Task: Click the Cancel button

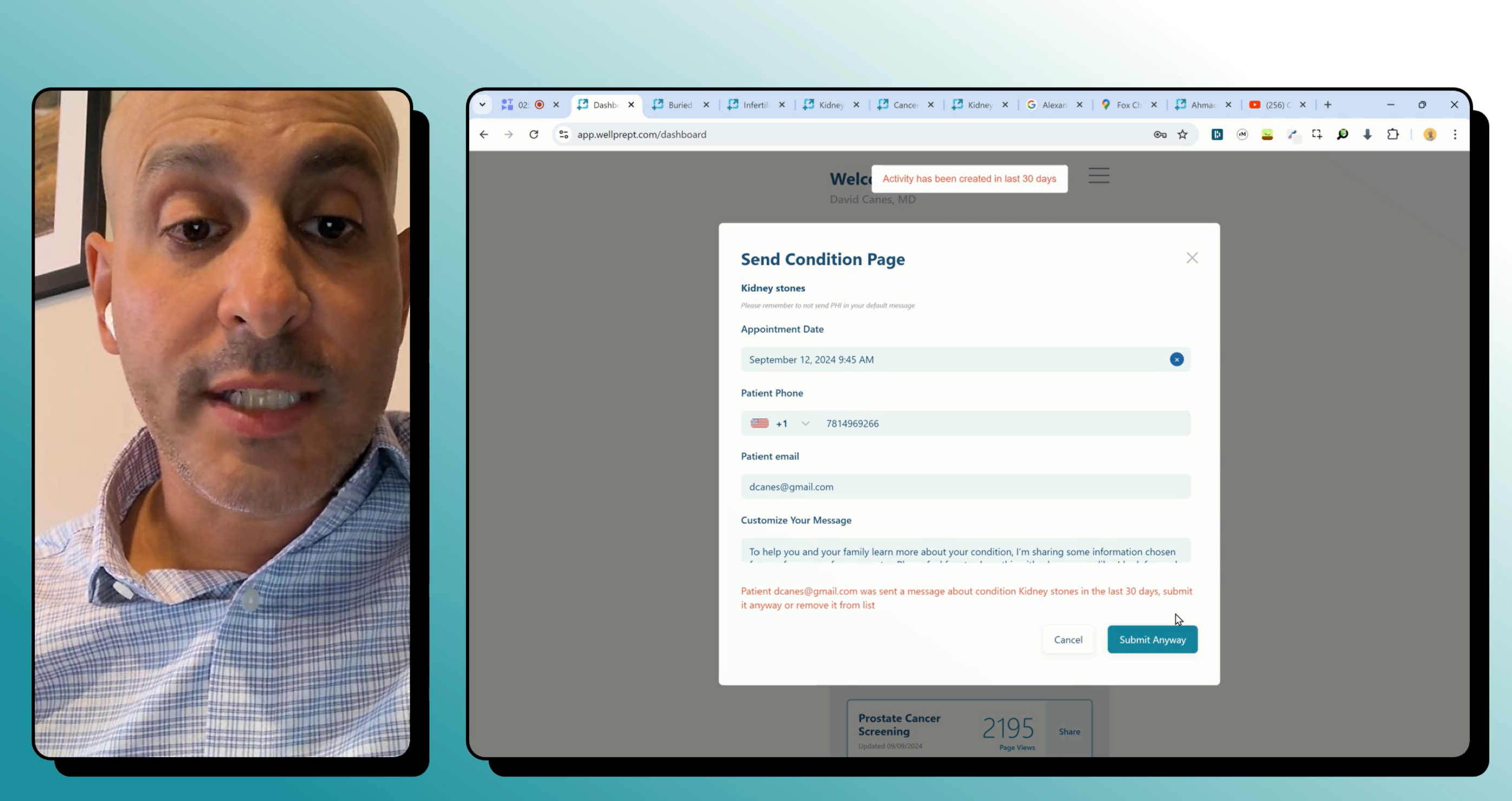Action: [x=1068, y=640]
